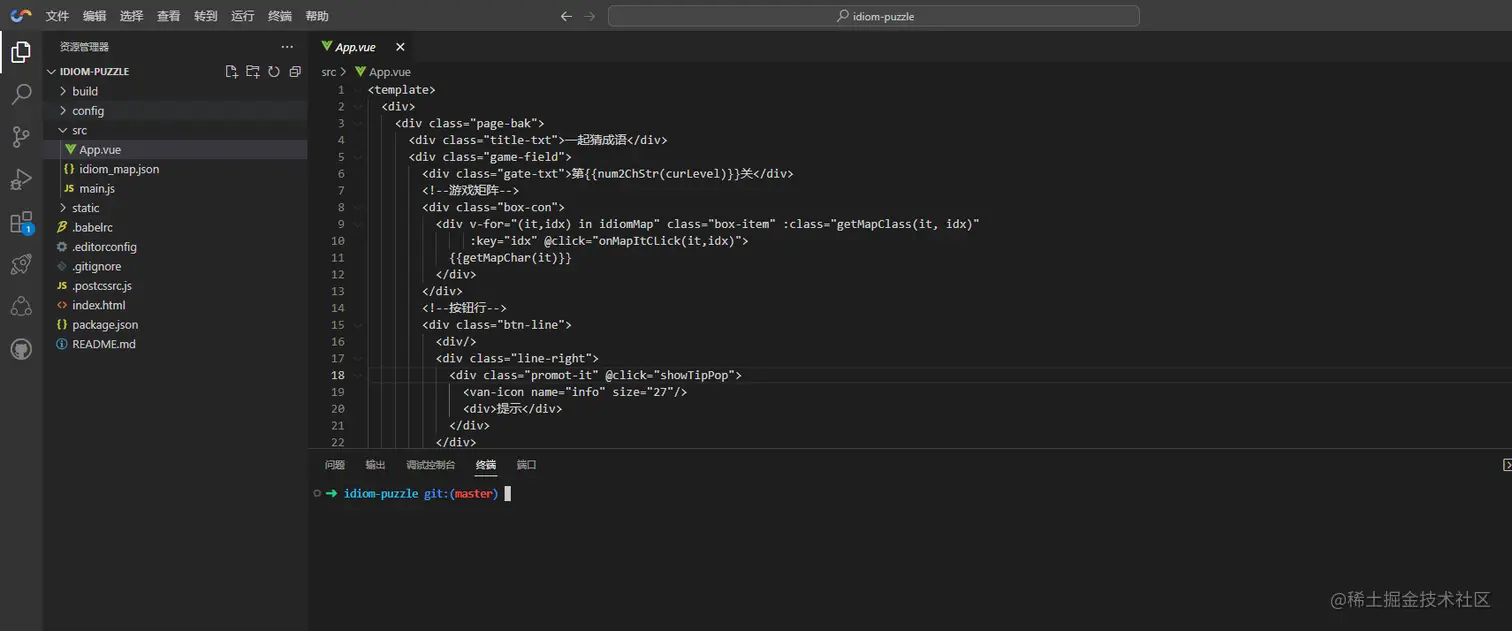
Task: Open the Search view in activity bar
Action: pyautogui.click(x=20, y=95)
